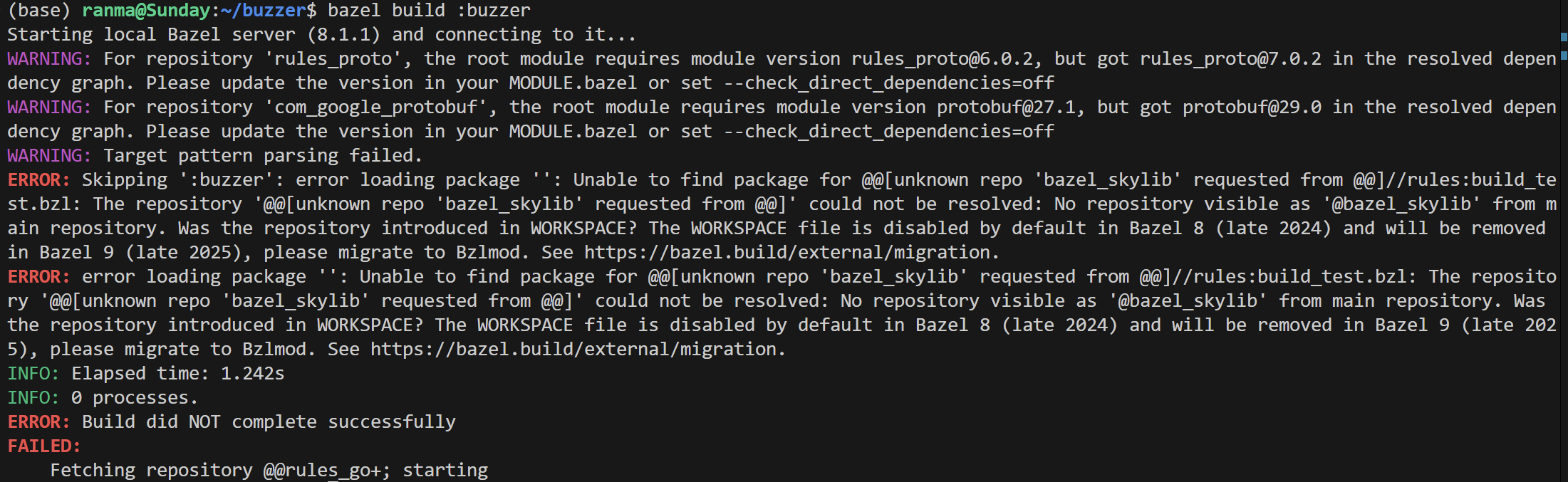Click the ranma@Sunday user prompt
This screenshot has width=1568, height=482.
click(x=146, y=11)
